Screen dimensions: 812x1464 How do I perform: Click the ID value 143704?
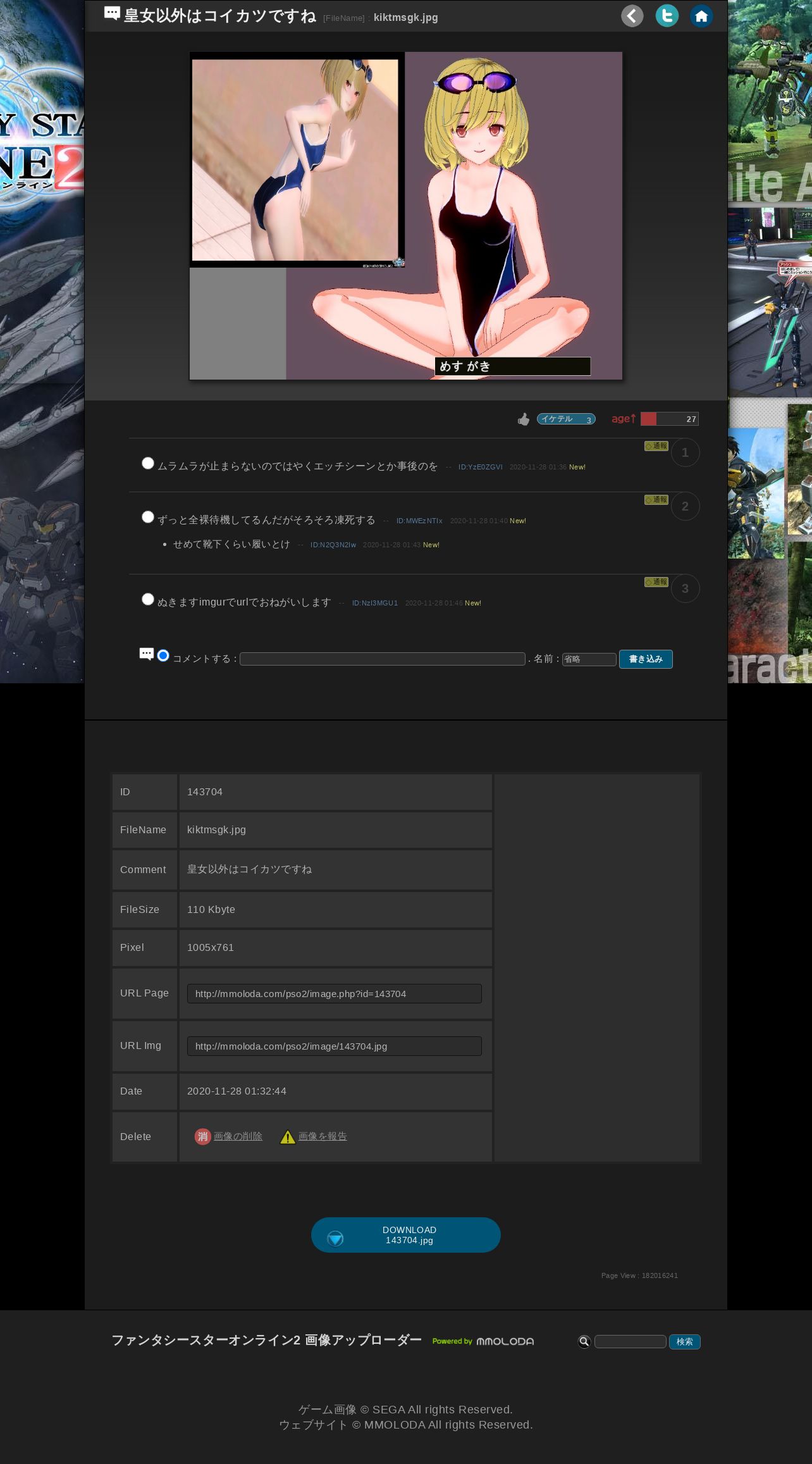(205, 792)
